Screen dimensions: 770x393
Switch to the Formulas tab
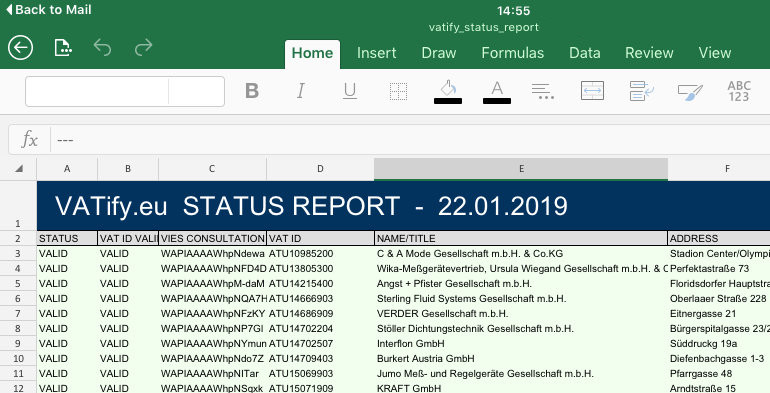pos(513,53)
